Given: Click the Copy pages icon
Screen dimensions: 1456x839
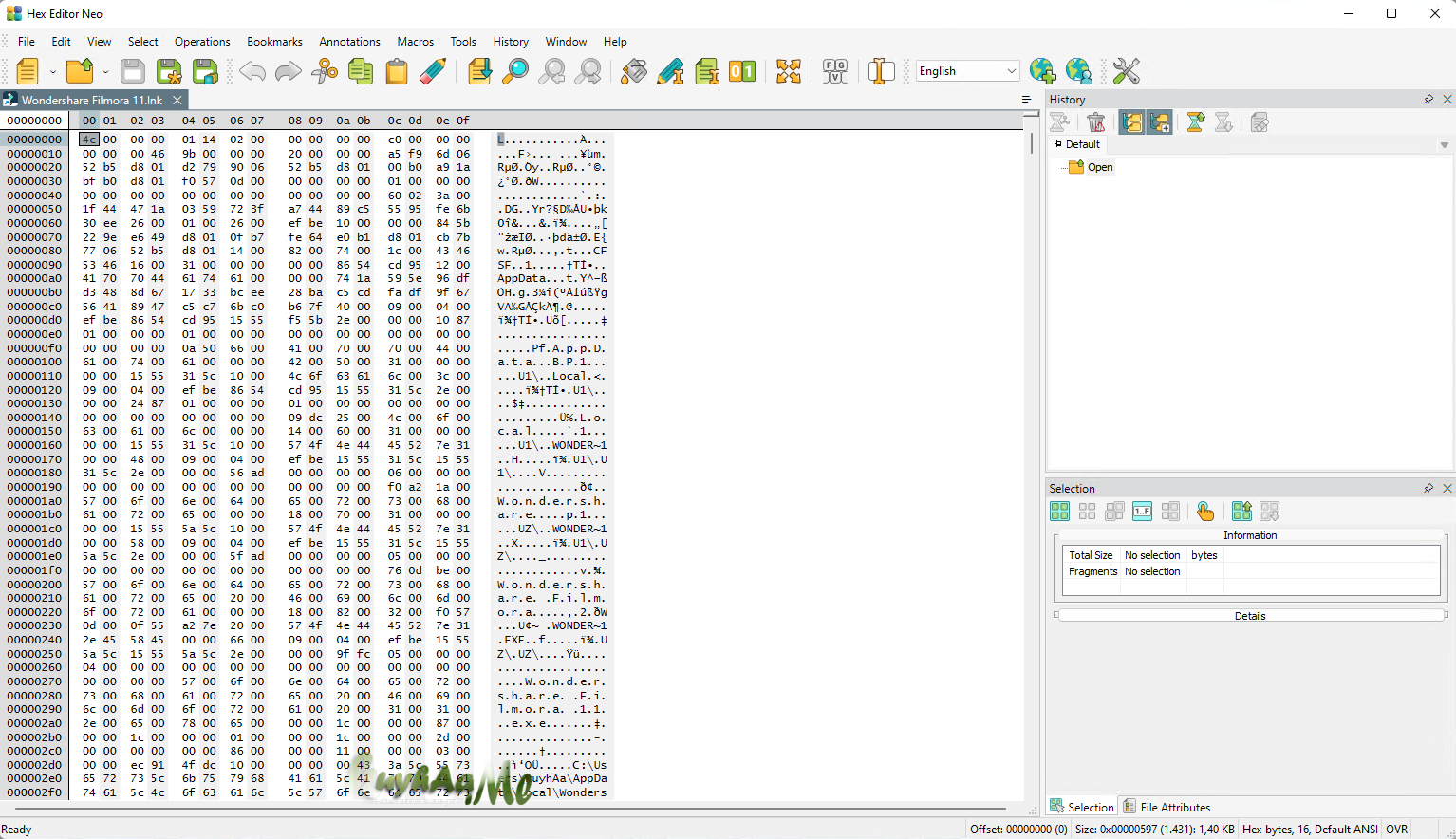Looking at the screenshot, I should coord(361,71).
